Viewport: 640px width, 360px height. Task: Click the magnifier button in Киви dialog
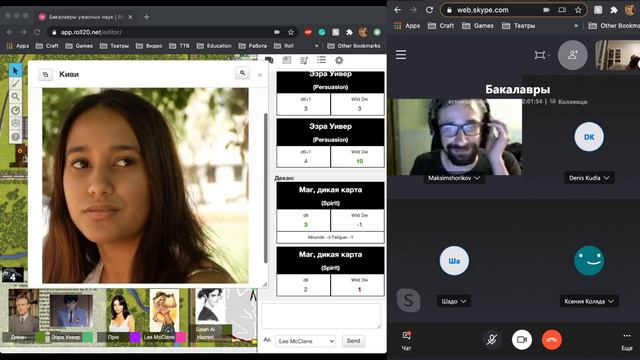[242, 73]
